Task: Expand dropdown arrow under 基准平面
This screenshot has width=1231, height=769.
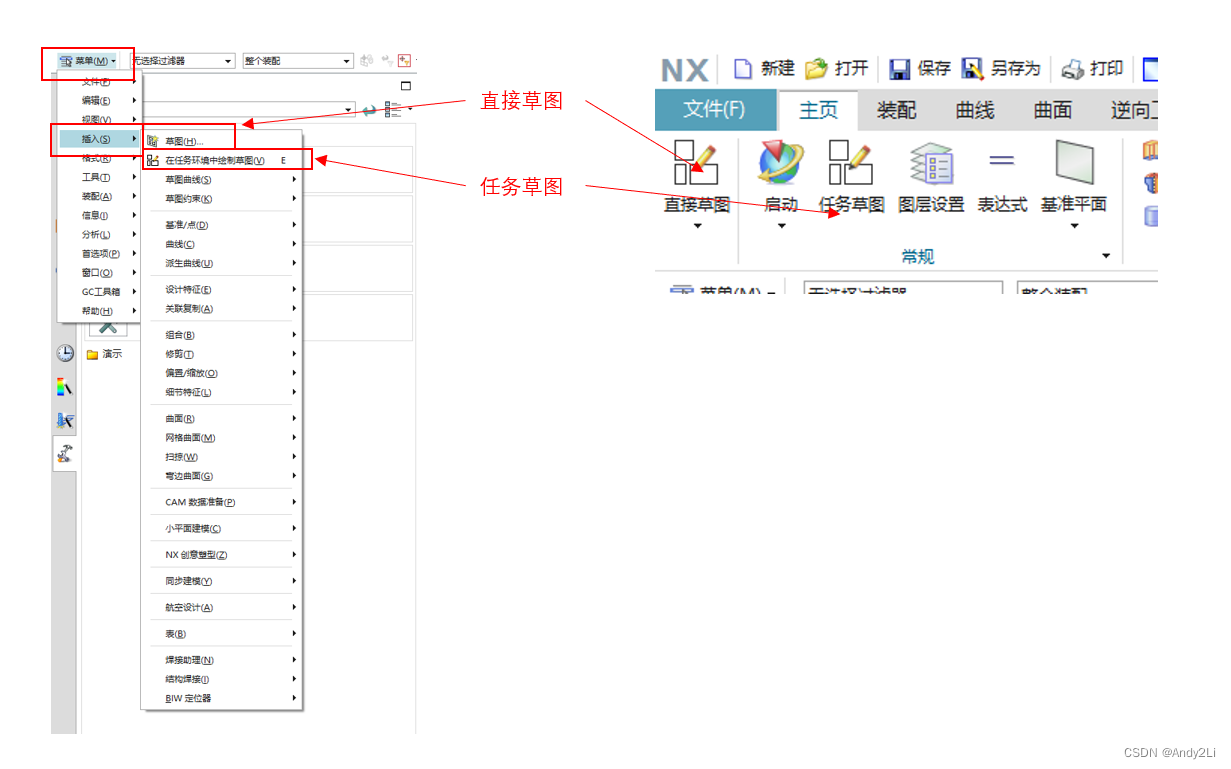Action: click(x=1074, y=226)
